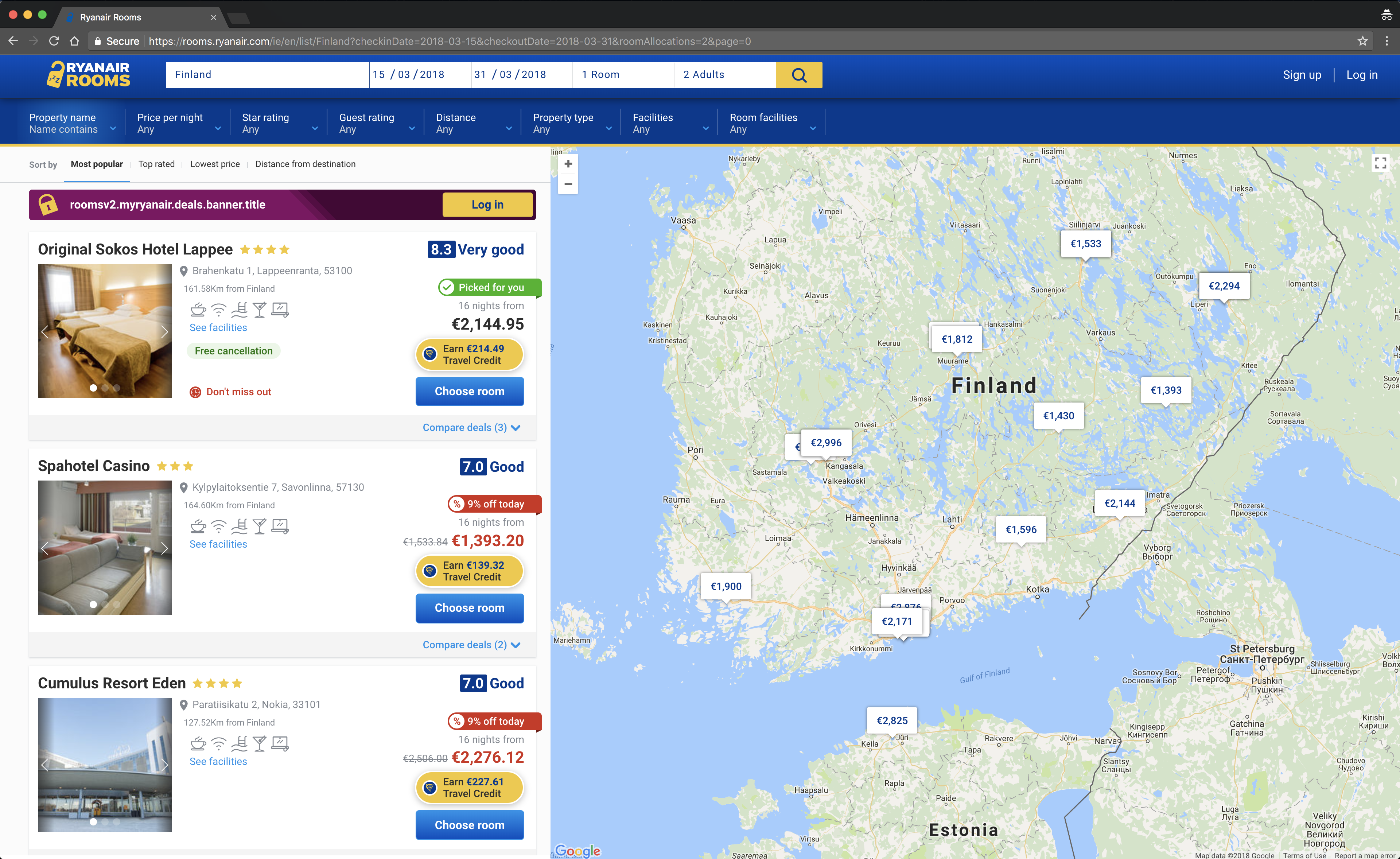Click the €1,533 map price marker

(x=1085, y=244)
